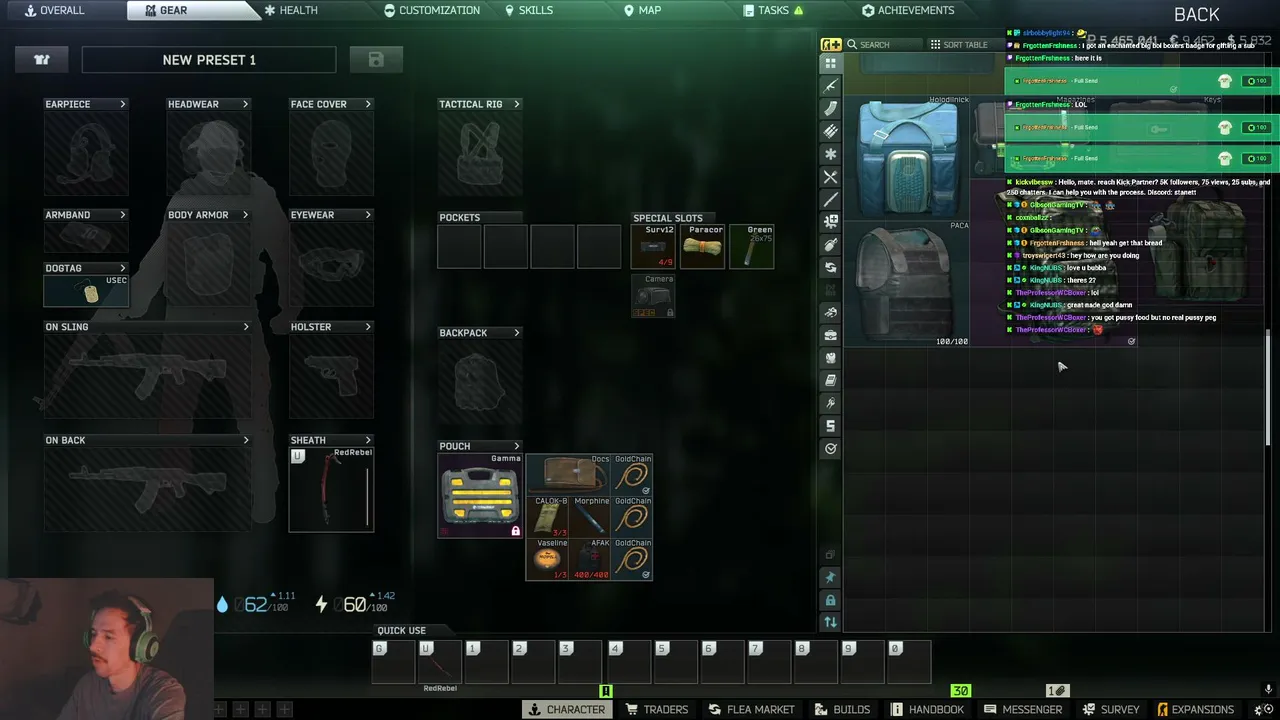This screenshot has width=1280, height=720.
Task: Select the Gamma secure container
Action: (x=481, y=496)
